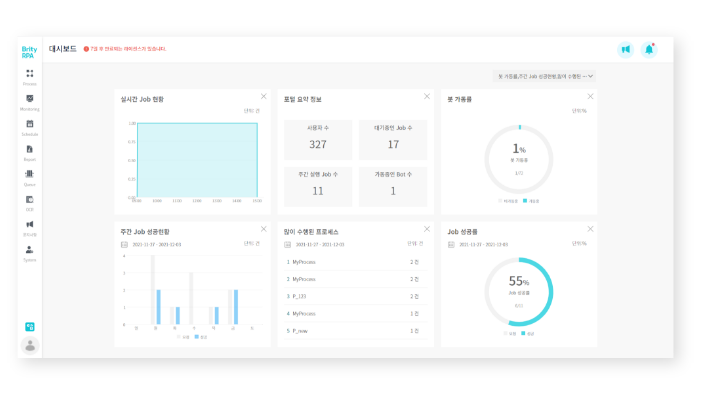Open the calendar icon in 많이 수행된 프로세스

tap(287, 245)
